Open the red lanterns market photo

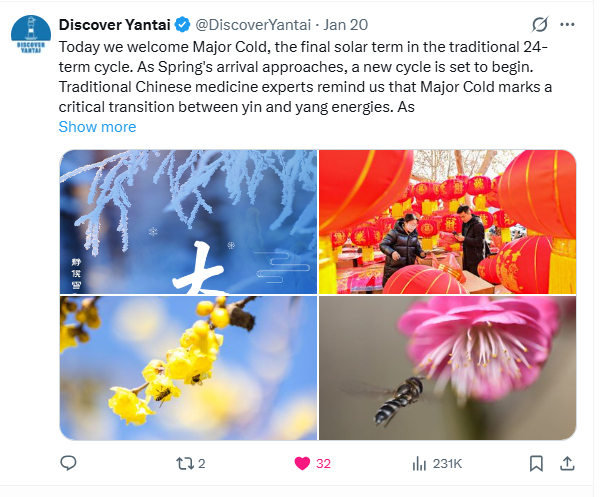pyautogui.click(x=448, y=222)
